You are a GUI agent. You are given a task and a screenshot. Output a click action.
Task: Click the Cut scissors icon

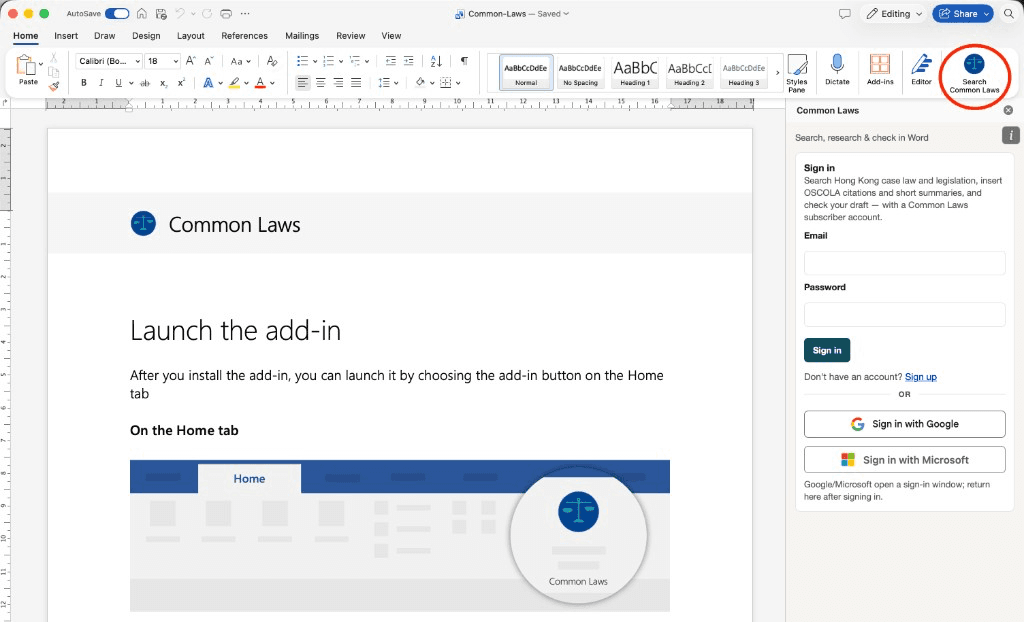54,58
